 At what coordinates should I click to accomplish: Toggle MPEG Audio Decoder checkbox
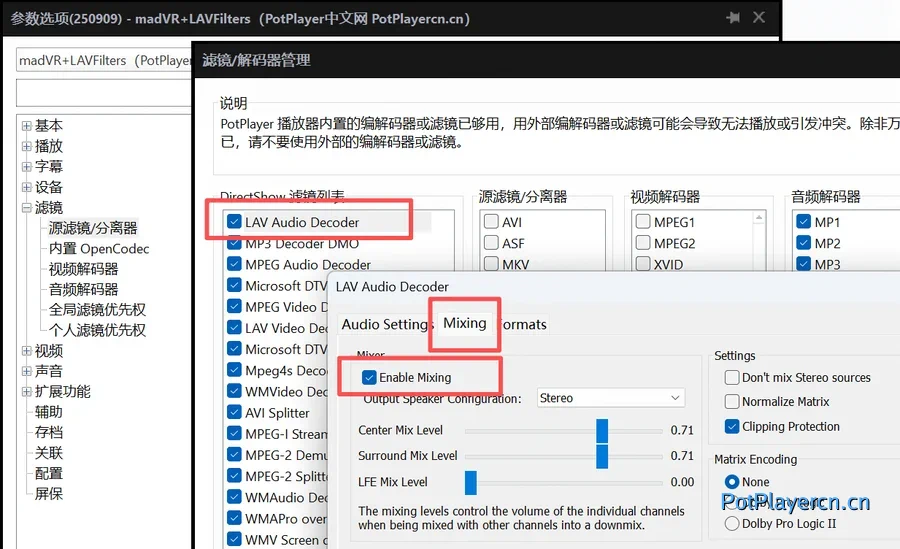click(x=234, y=264)
